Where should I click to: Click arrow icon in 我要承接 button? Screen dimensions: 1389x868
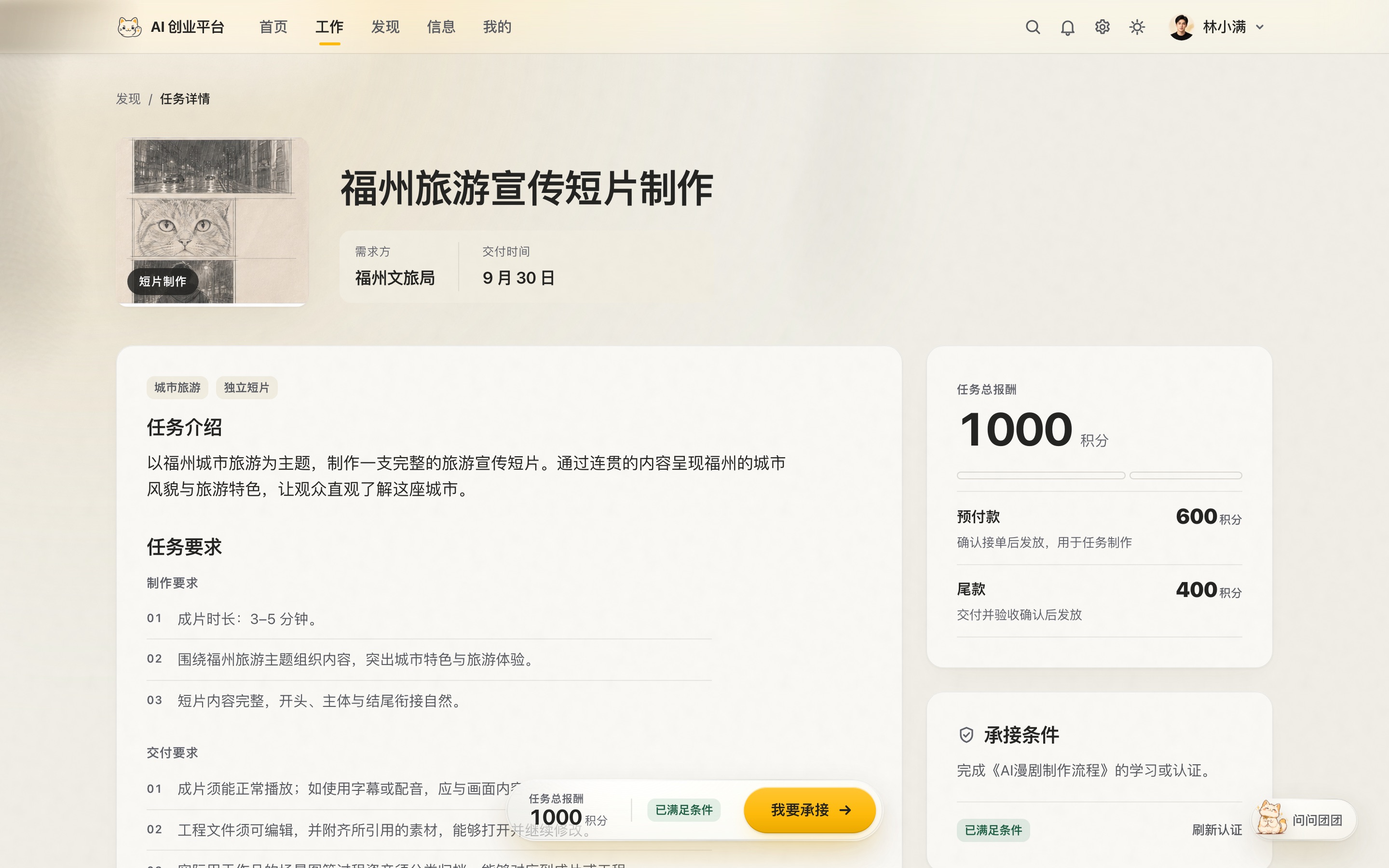[x=845, y=810]
